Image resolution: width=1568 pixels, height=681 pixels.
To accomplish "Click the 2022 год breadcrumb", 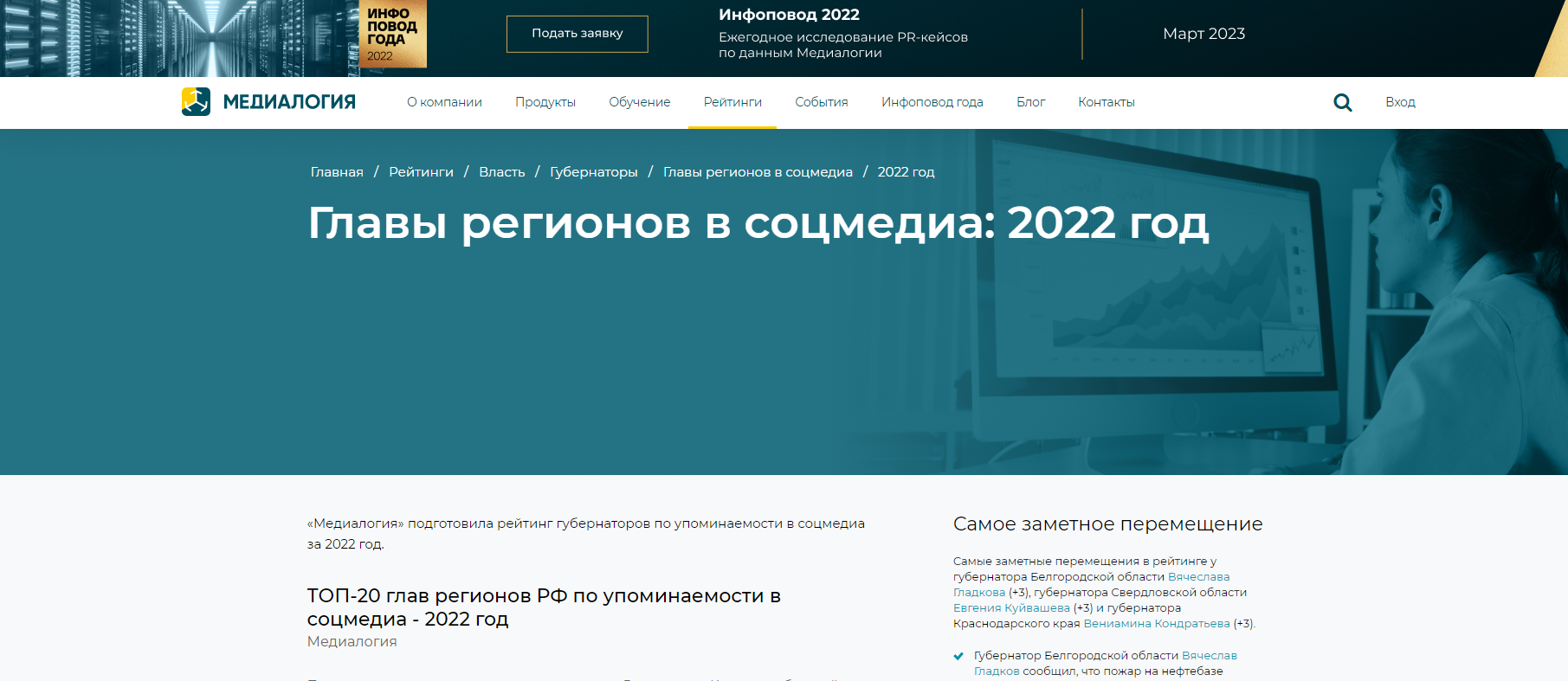I will [x=906, y=172].
